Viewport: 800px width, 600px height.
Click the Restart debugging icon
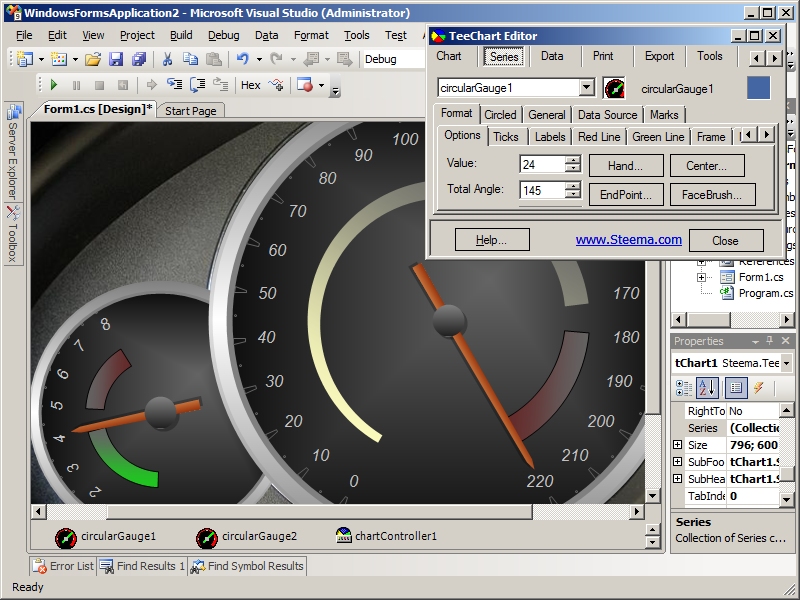click(x=122, y=85)
